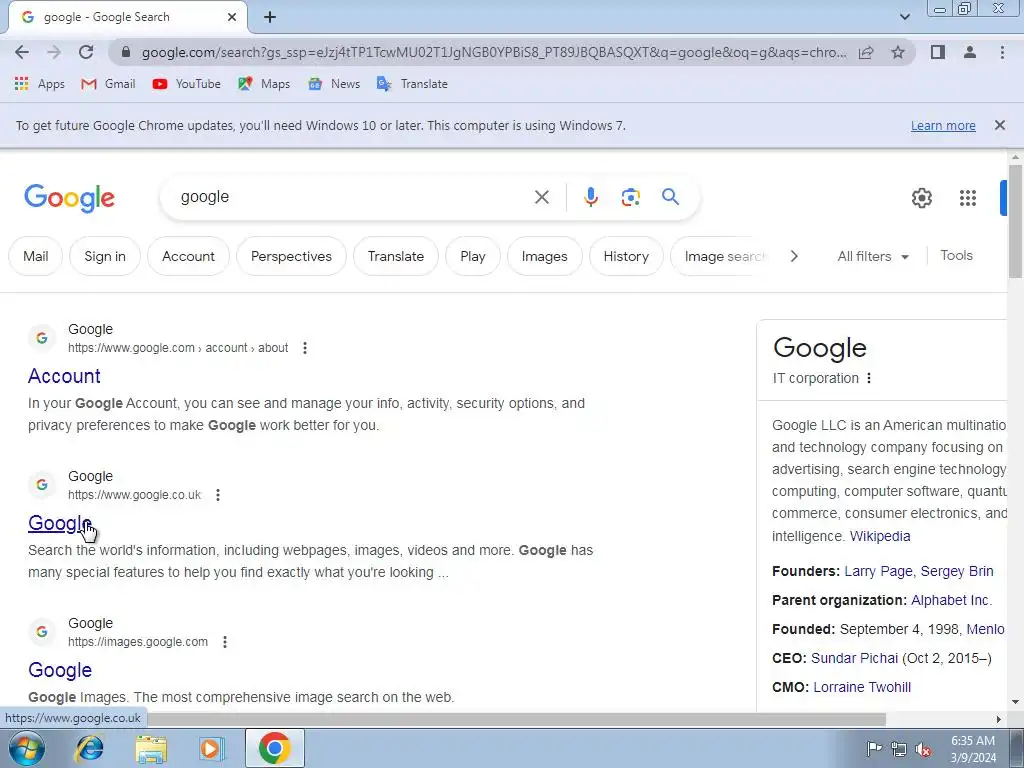1024x768 pixels.
Task: Go back with the browser back arrow
Action: (22, 52)
